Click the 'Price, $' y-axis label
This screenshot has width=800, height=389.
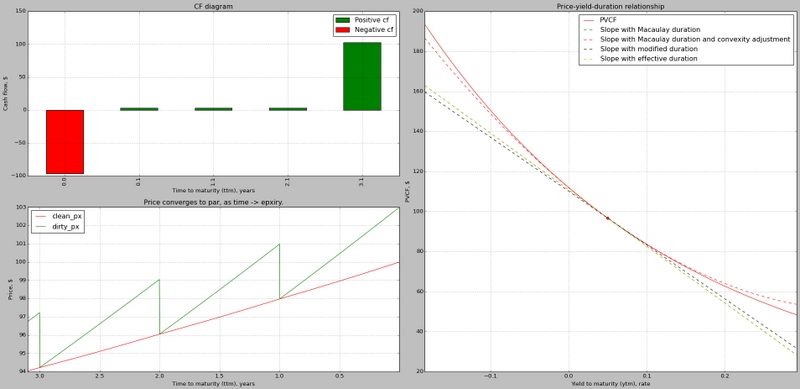click(x=10, y=289)
